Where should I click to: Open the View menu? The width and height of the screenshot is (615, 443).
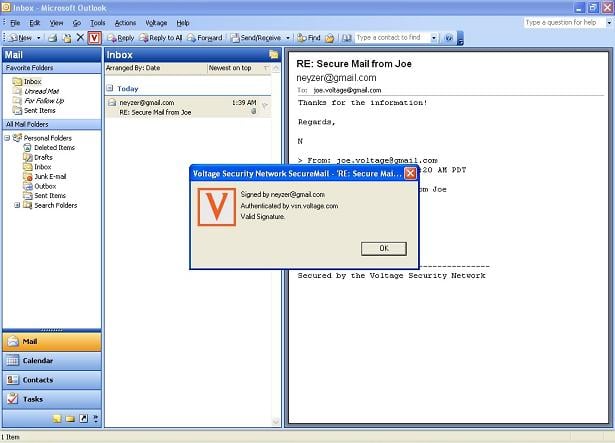[x=56, y=23]
